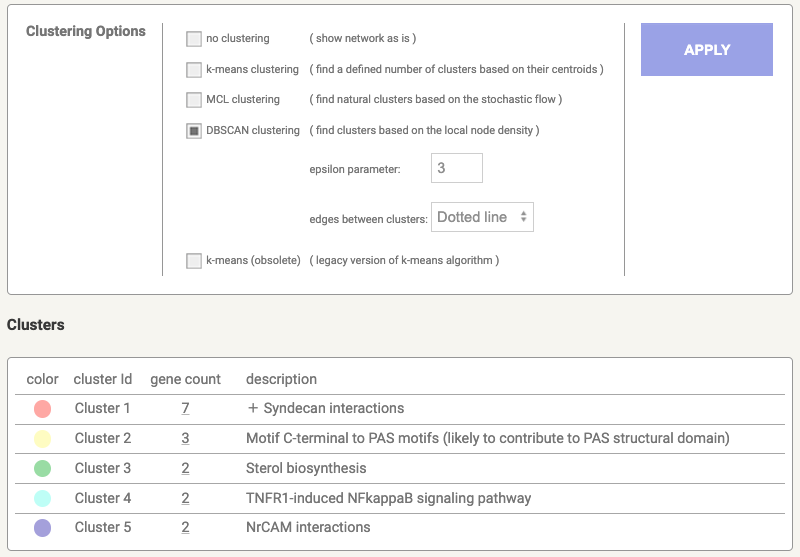This screenshot has width=800, height=557.
Task: Click 'no clustering' label text
Action: (x=237, y=38)
